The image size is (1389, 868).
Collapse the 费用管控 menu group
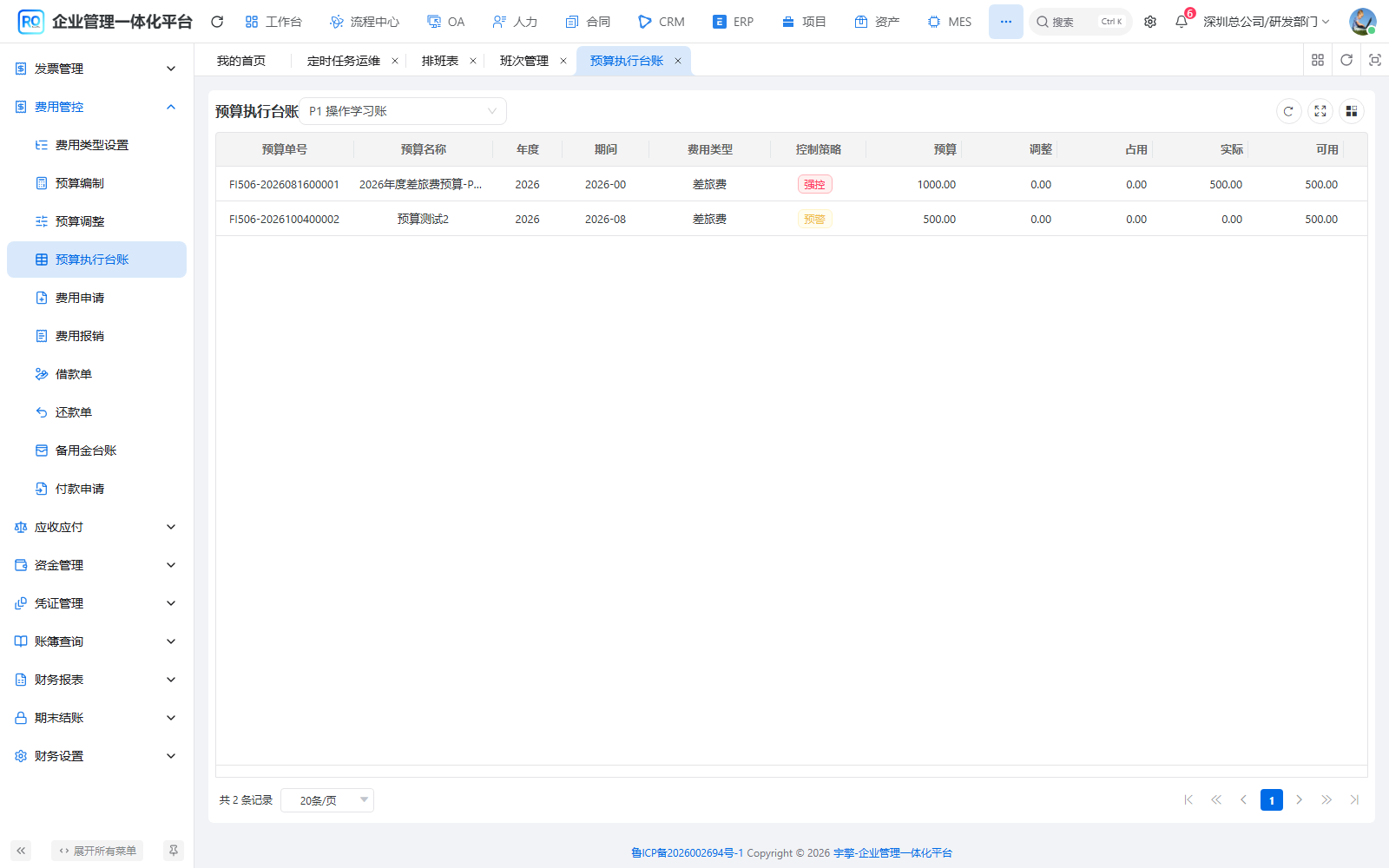pyautogui.click(x=96, y=107)
